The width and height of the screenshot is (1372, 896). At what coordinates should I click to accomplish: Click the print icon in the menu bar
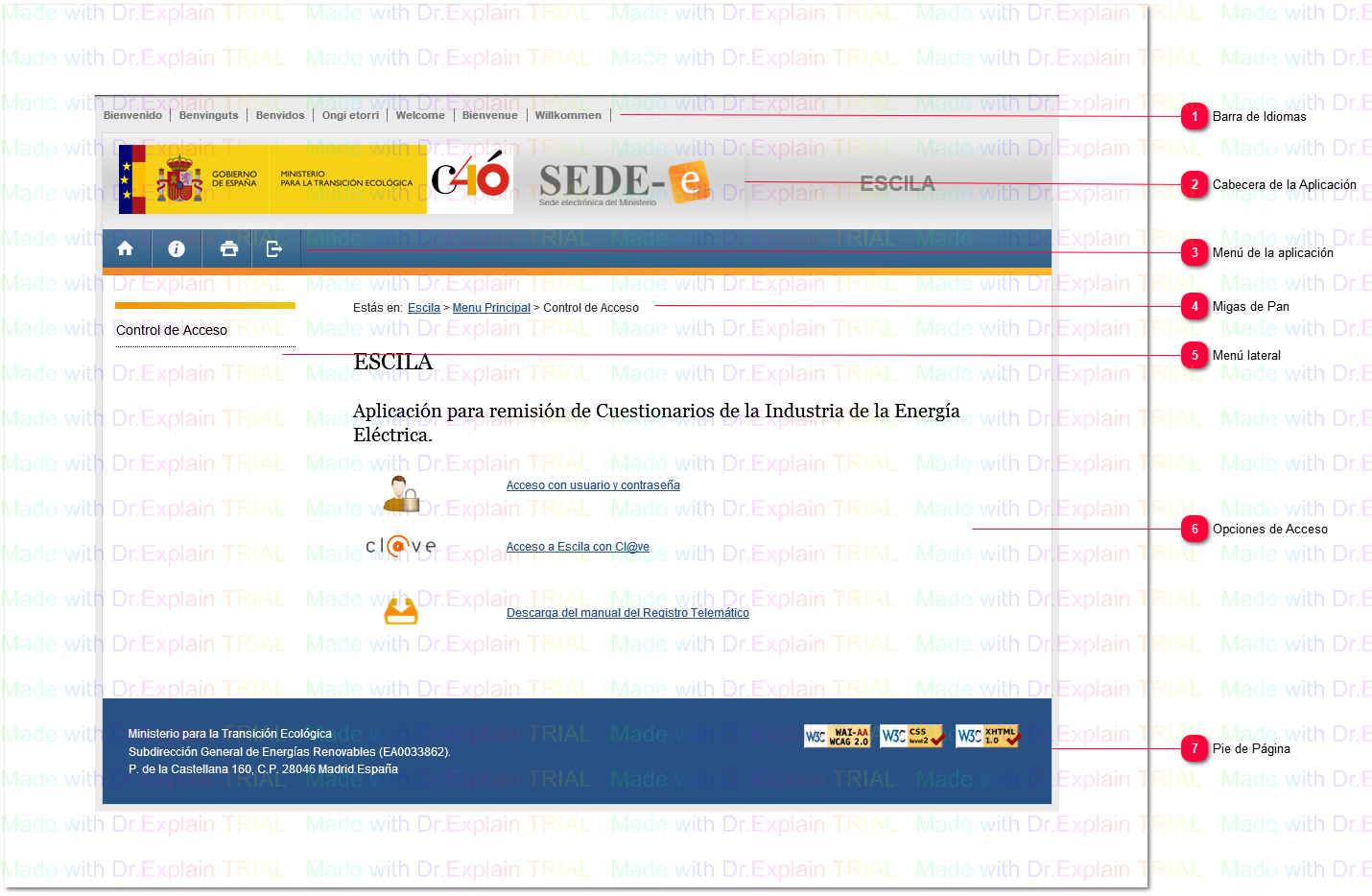point(227,248)
